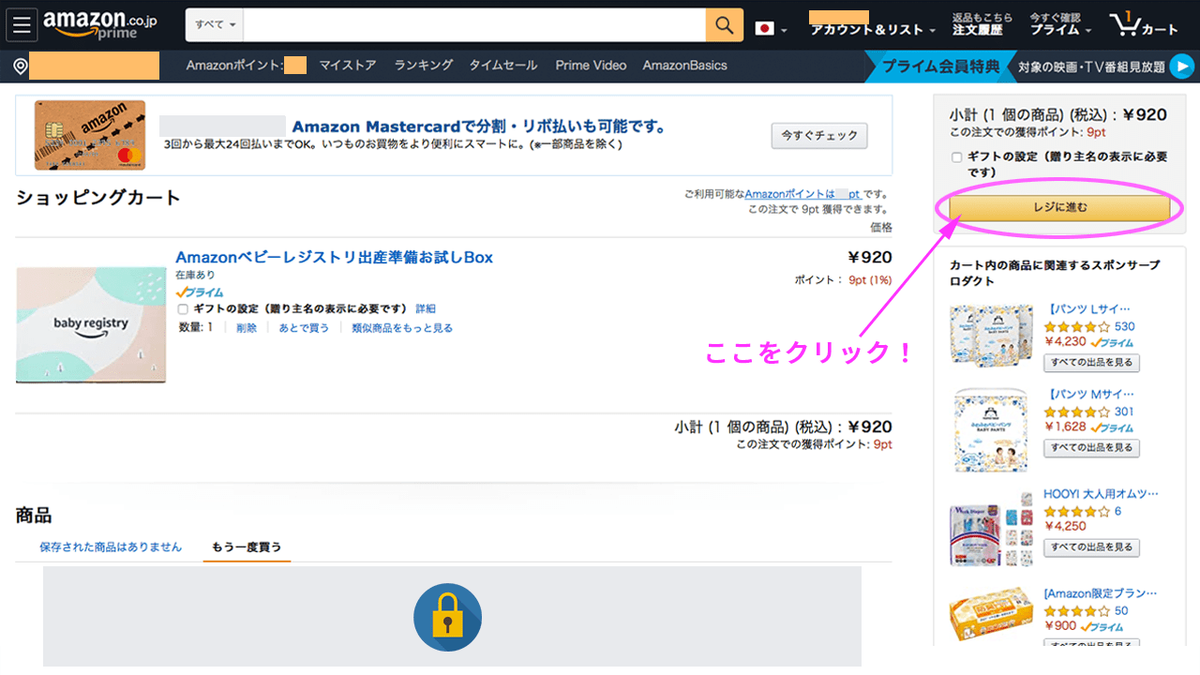
Task: Click star rating with 6 reviews
Action: point(1077,512)
